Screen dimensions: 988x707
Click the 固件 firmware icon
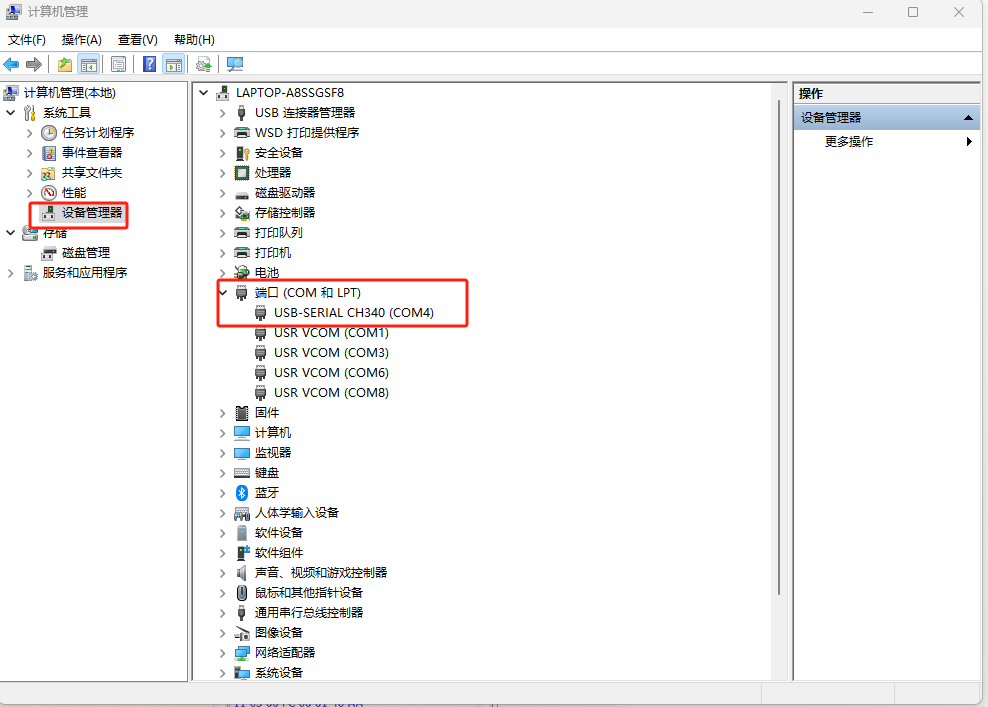242,413
